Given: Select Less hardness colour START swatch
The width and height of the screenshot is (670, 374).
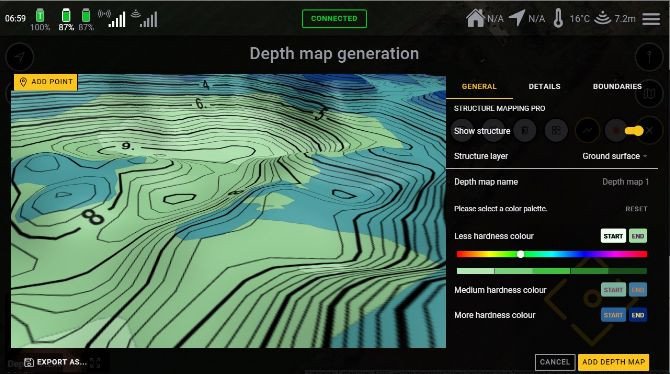Looking at the screenshot, I should (x=613, y=236).
